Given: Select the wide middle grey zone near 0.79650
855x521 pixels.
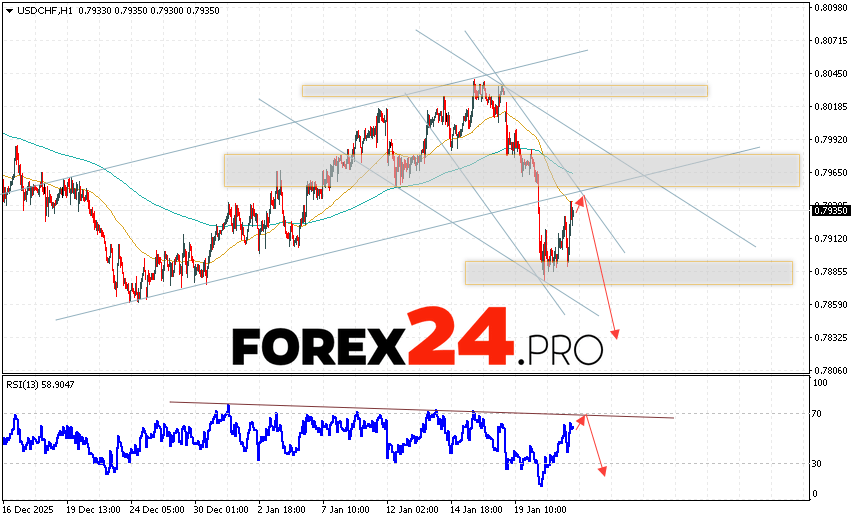Looking at the screenshot, I should tap(511, 170).
